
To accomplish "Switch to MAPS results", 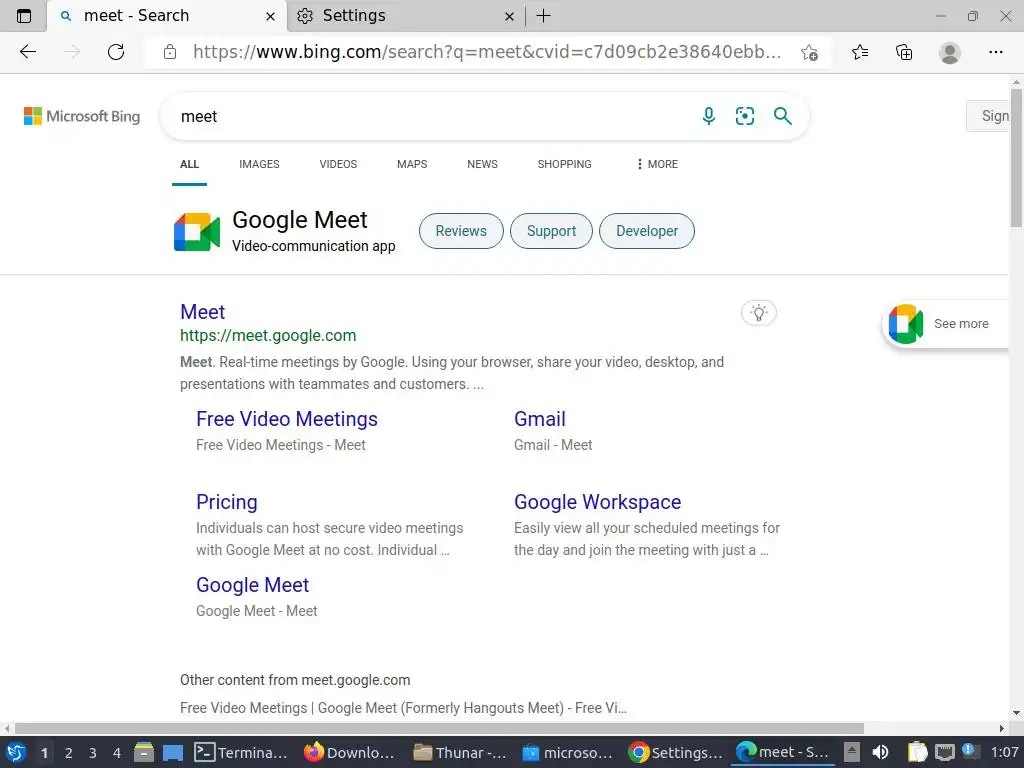I will pos(412,164).
